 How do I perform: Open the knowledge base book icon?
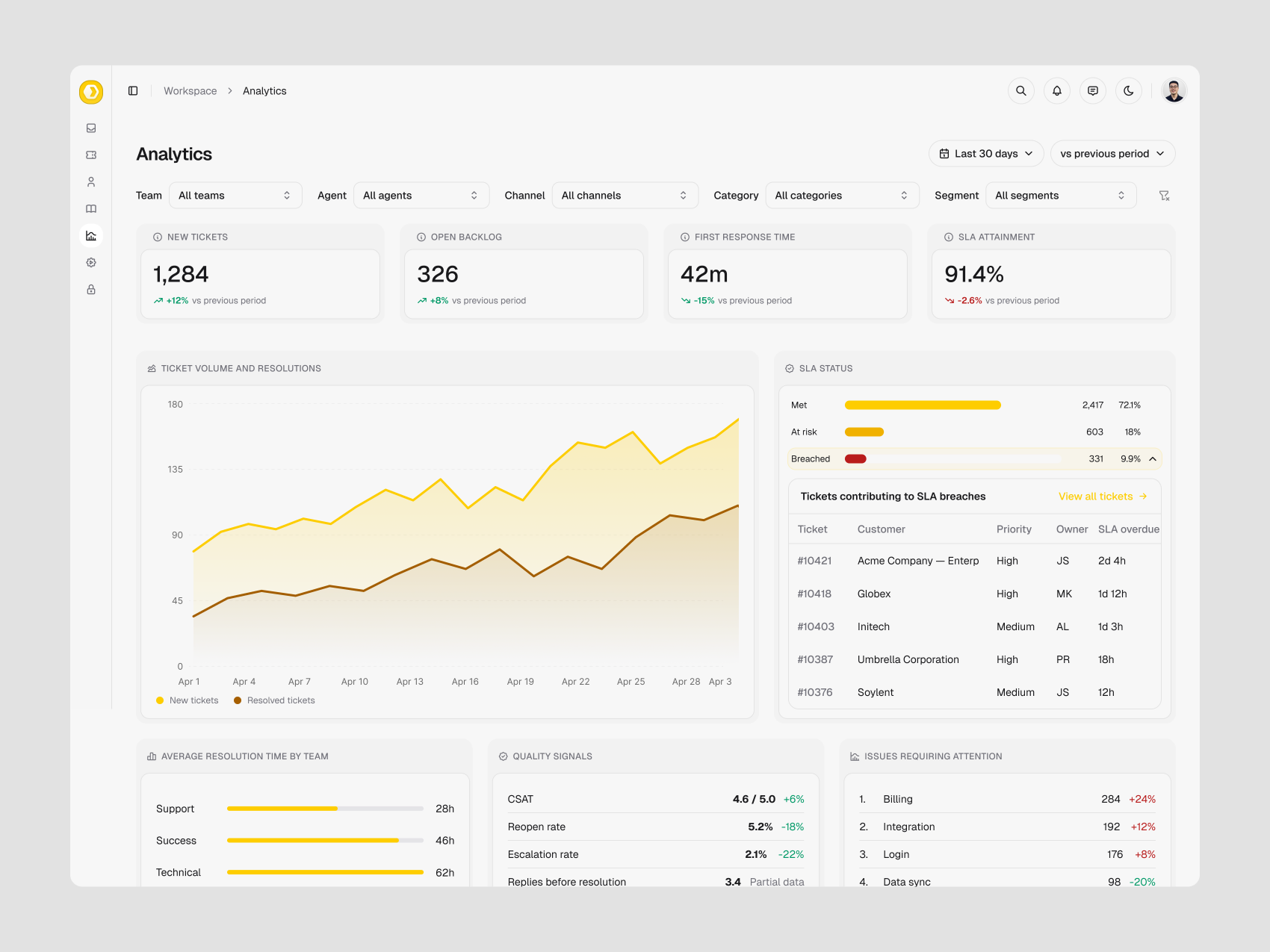click(x=91, y=209)
